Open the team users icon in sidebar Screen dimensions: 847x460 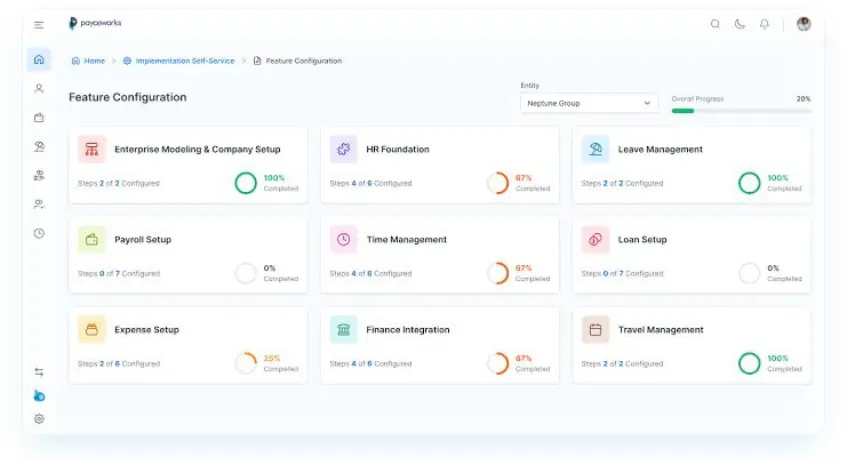point(39,204)
